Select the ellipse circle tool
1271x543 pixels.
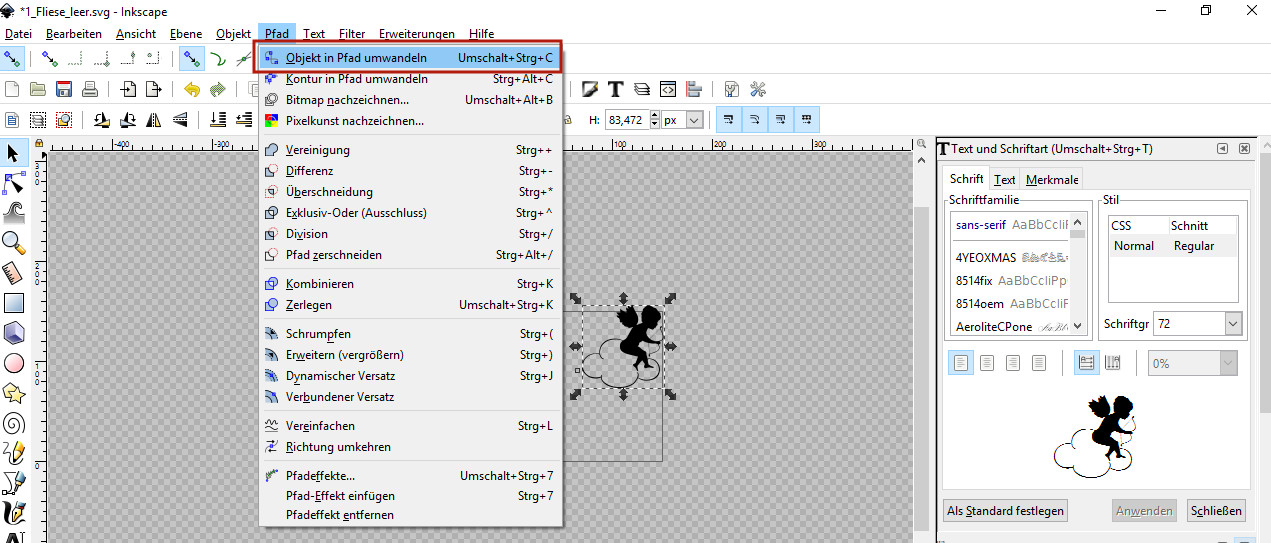point(14,362)
